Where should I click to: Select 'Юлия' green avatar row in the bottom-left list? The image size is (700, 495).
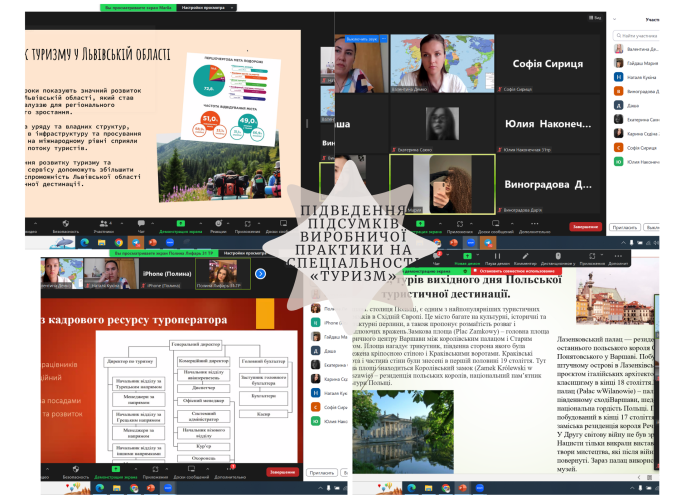(329, 421)
